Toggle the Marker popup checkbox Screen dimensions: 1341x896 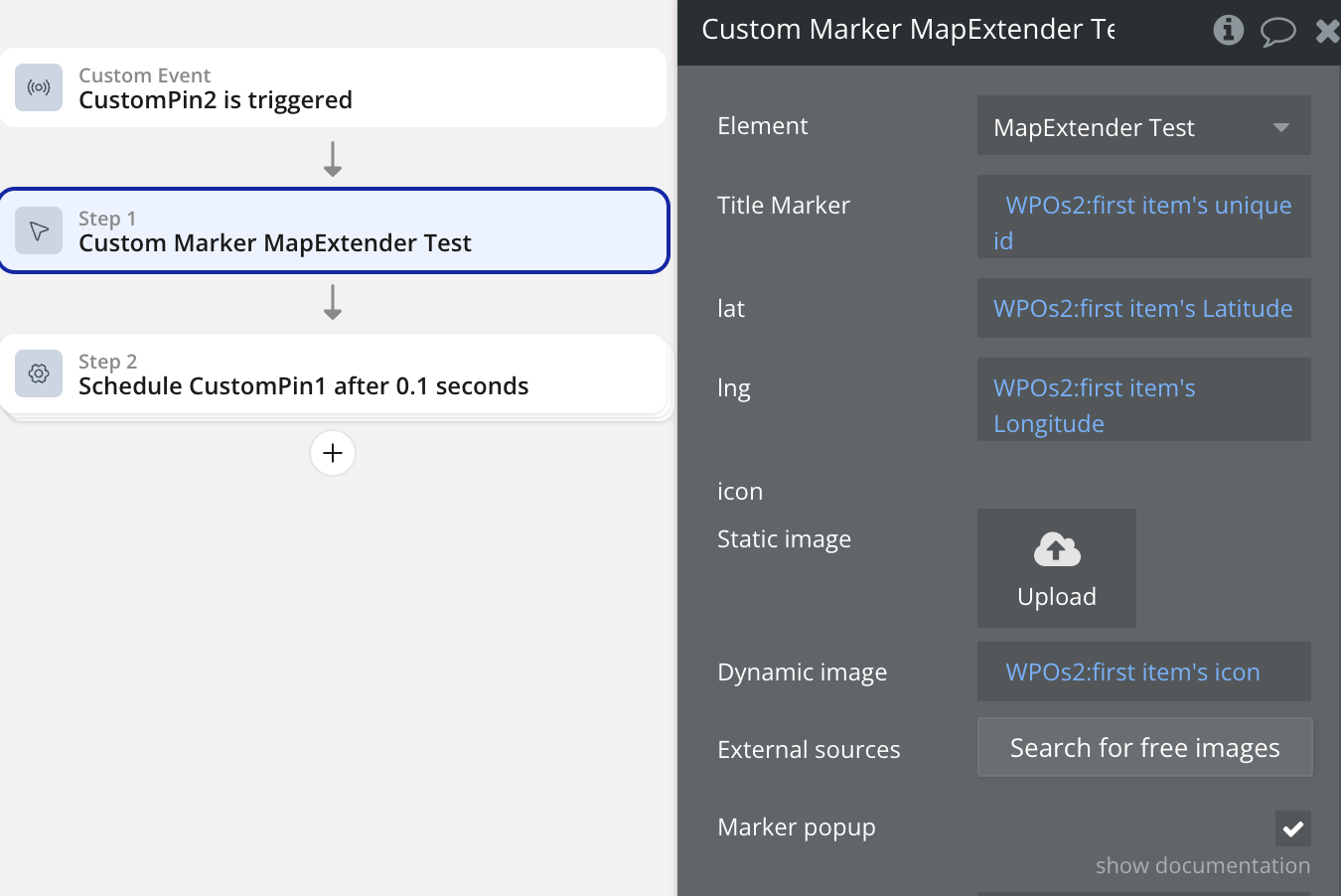click(x=1293, y=827)
